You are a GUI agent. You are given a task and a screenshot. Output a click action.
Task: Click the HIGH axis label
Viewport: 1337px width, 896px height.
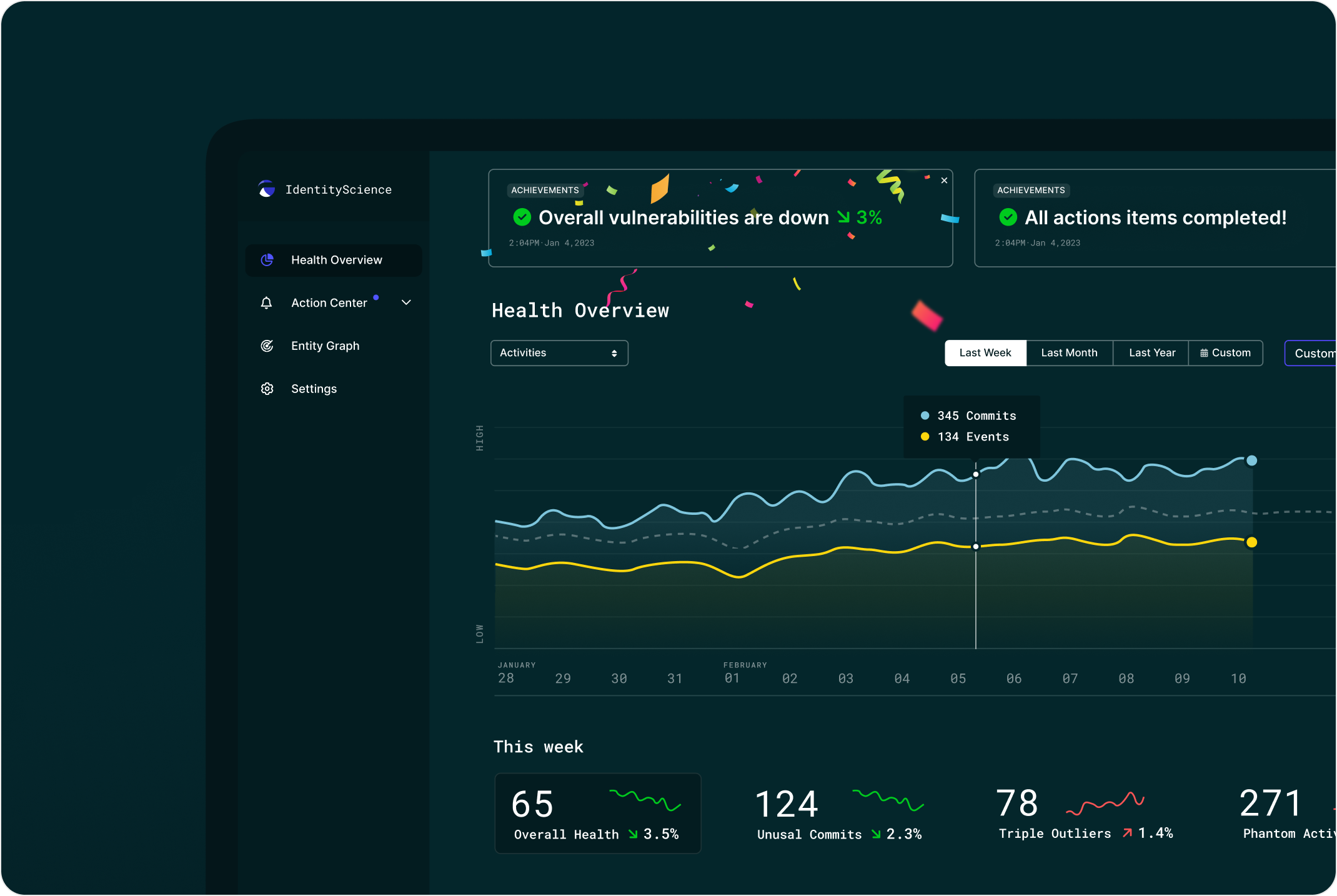(x=480, y=438)
